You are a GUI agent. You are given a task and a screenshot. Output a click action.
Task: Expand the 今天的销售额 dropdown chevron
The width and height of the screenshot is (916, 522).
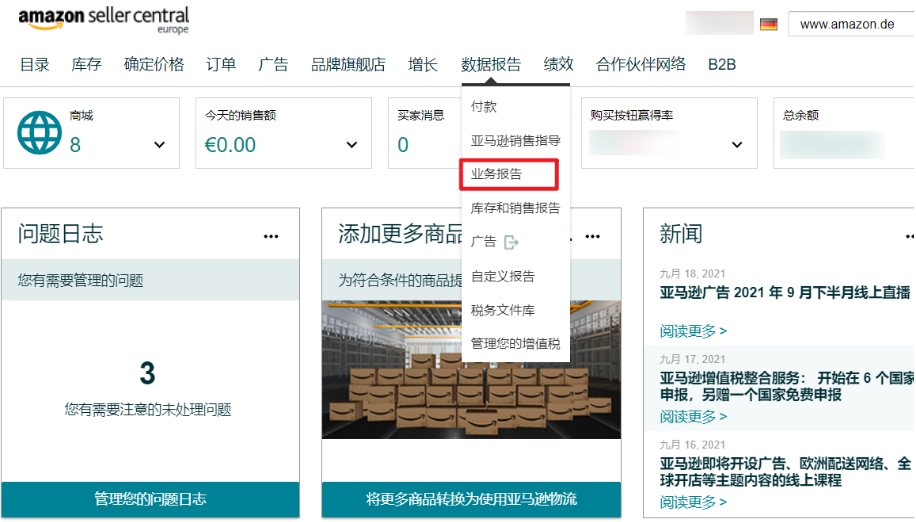(x=352, y=145)
